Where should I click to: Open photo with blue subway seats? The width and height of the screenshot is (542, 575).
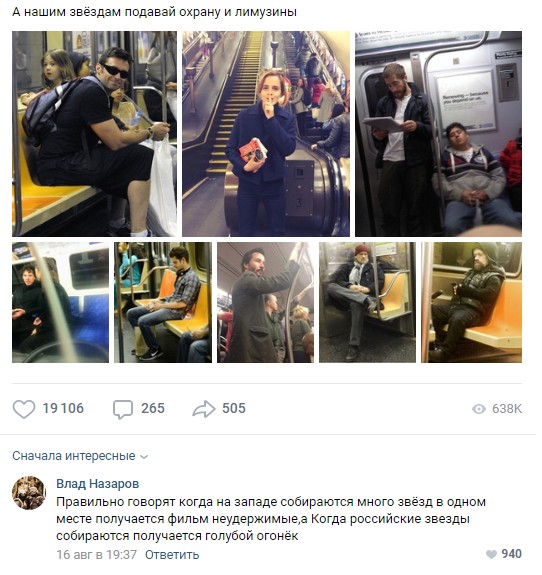pos(61,302)
